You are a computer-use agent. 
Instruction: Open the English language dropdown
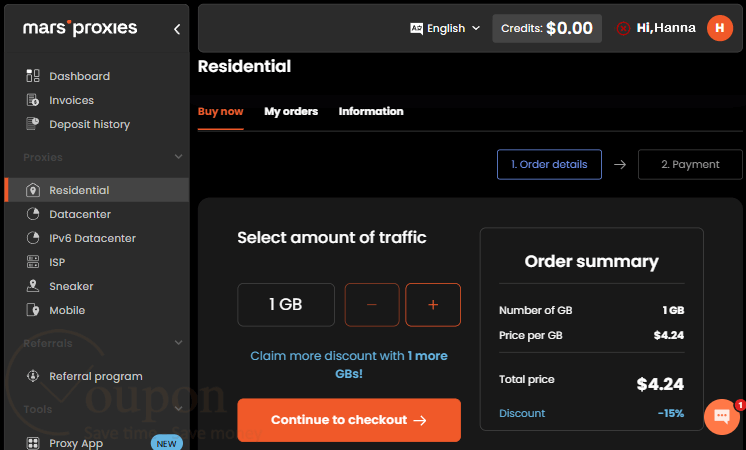click(x=445, y=29)
